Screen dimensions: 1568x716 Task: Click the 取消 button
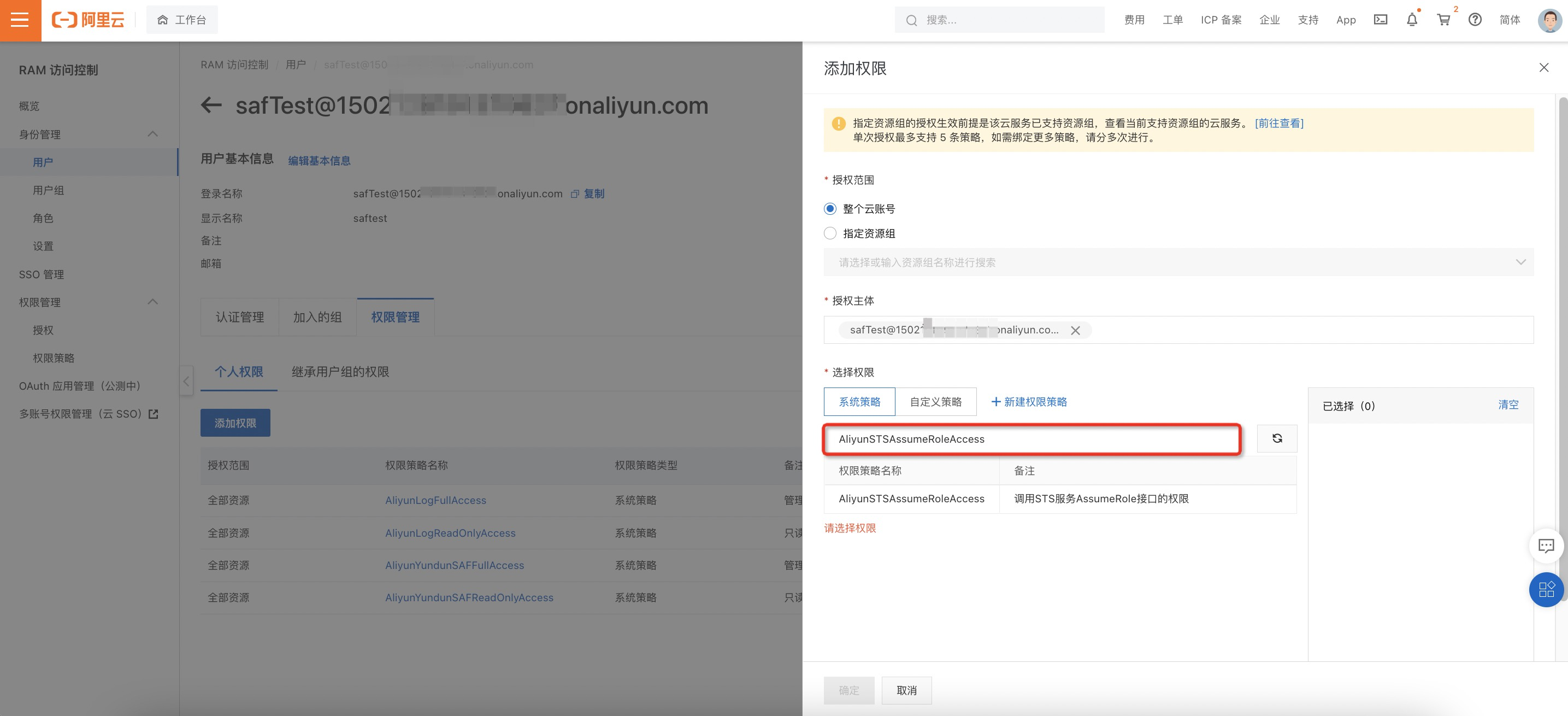pos(906,690)
